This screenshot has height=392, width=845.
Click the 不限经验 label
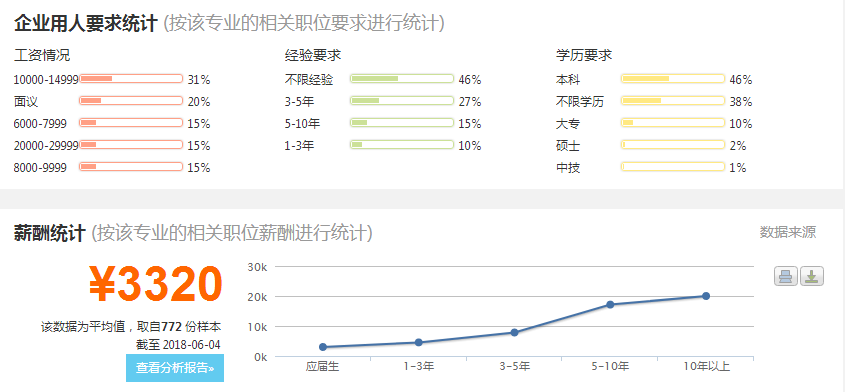309,80
